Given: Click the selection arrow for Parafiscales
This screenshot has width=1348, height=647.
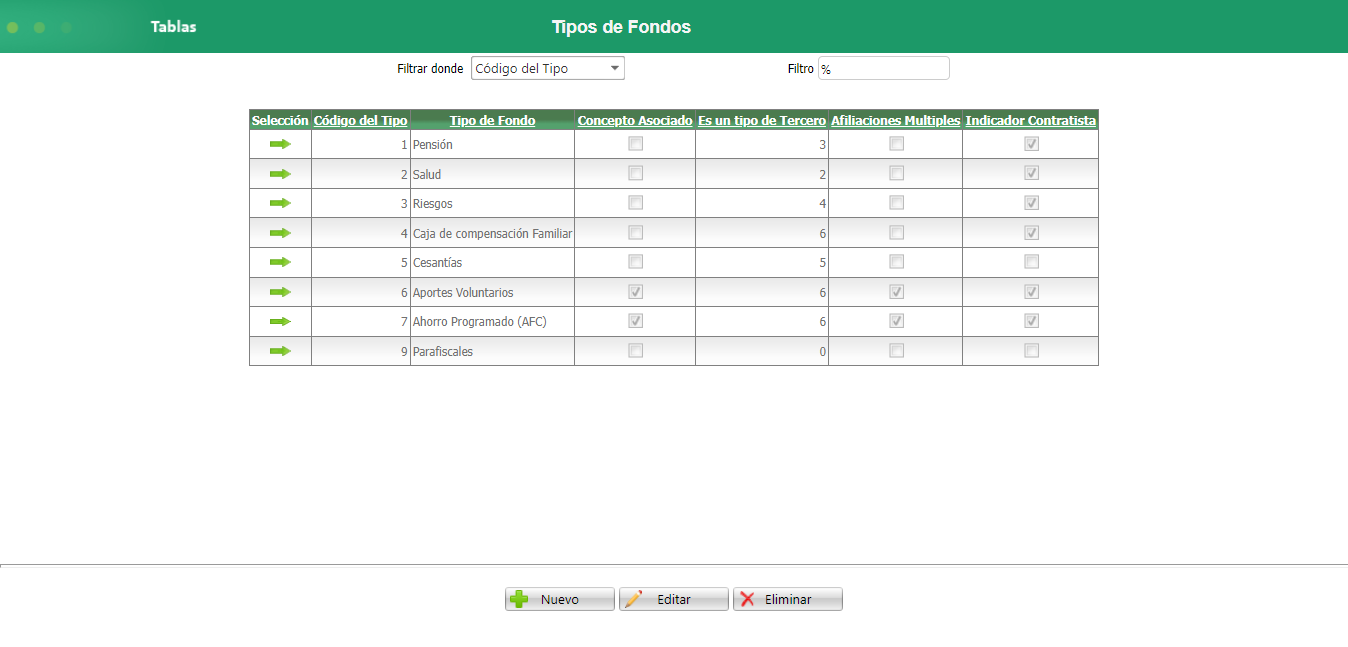Looking at the screenshot, I should pos(279,351).
